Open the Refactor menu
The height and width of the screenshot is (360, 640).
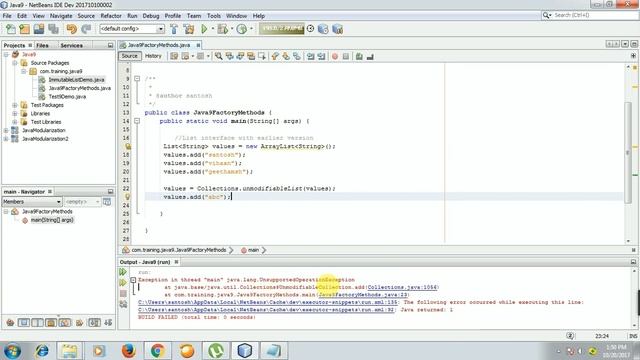[x=111, y=16]
